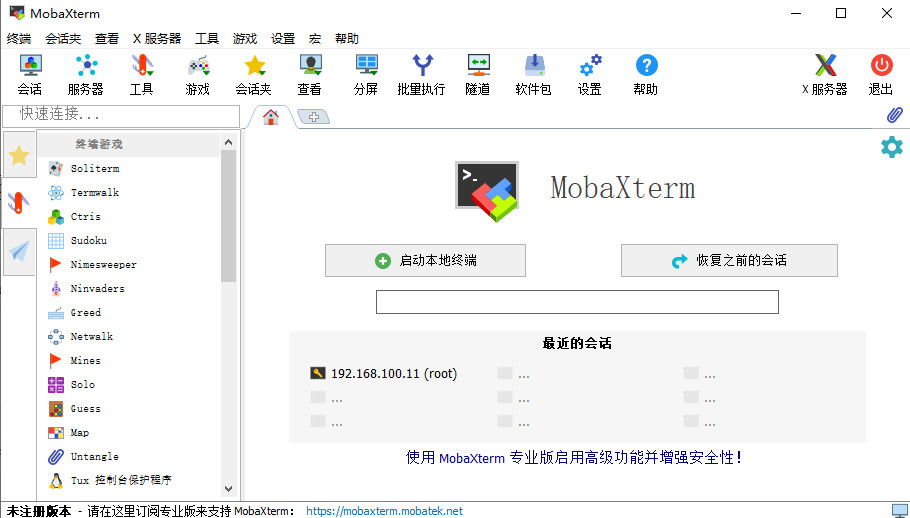The height and width of the screenshot is (518, 910).
Task: Open the 帮助 menu
Action: (x=346, y=39)
